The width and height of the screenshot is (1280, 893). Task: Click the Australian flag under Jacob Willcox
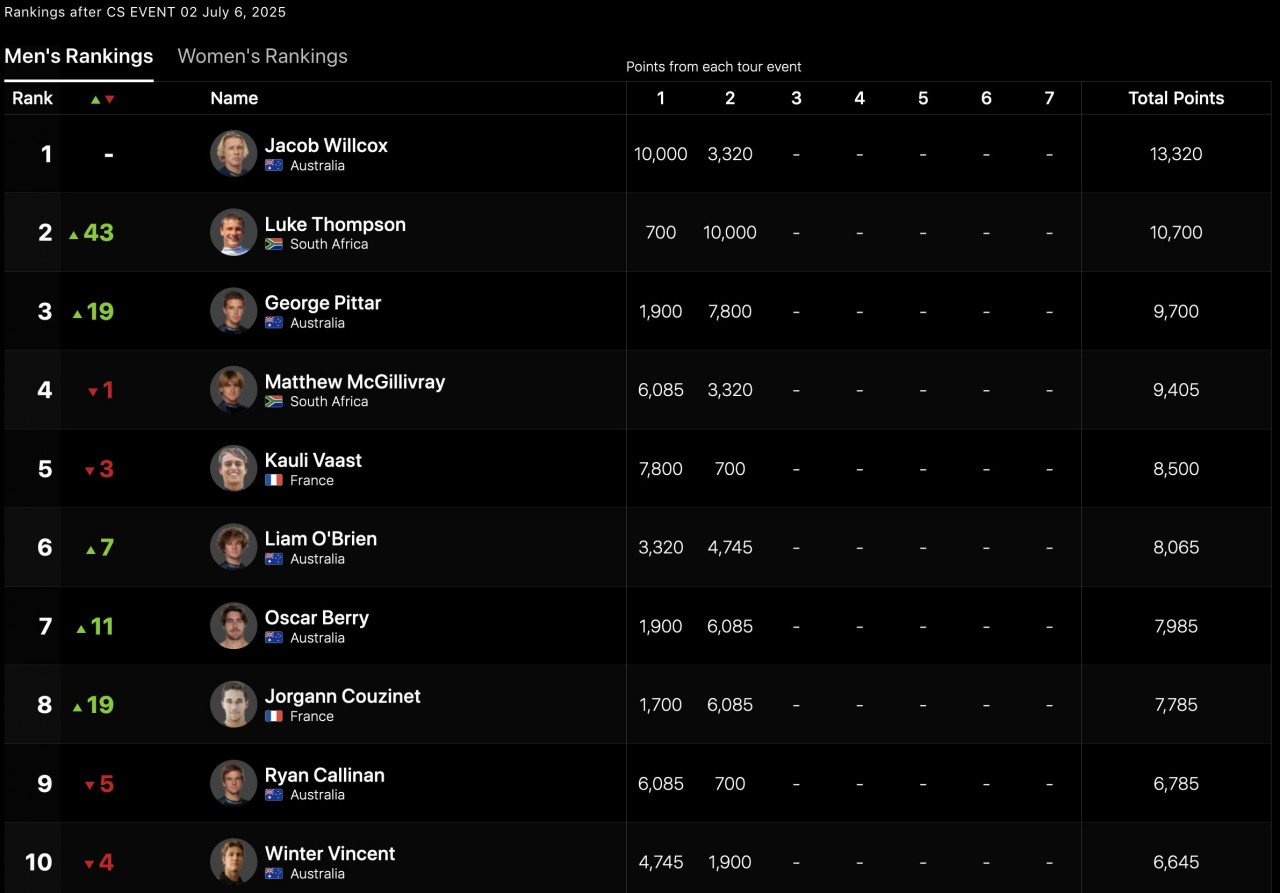point(274,166)
